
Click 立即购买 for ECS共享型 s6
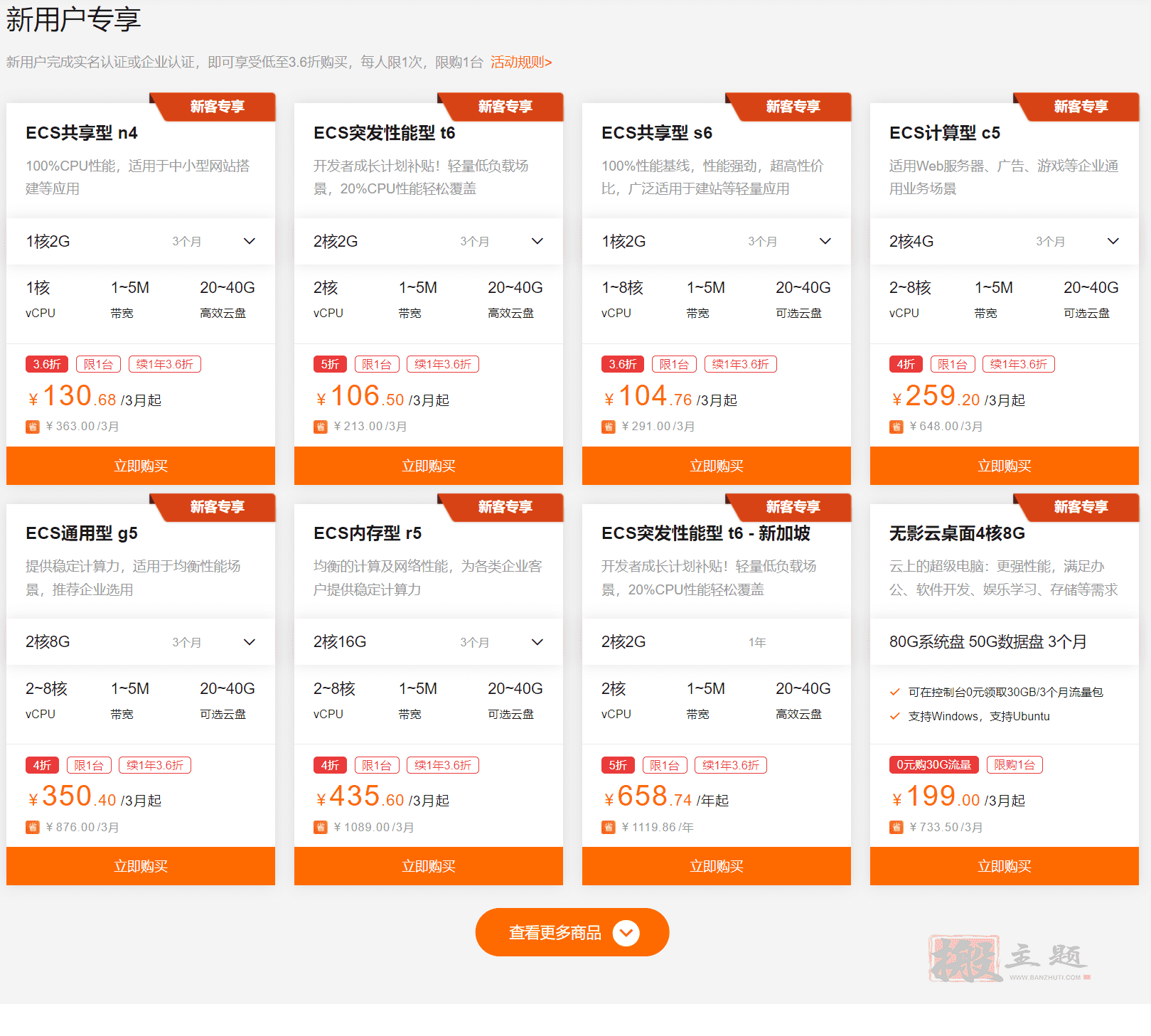coord(717,466)
